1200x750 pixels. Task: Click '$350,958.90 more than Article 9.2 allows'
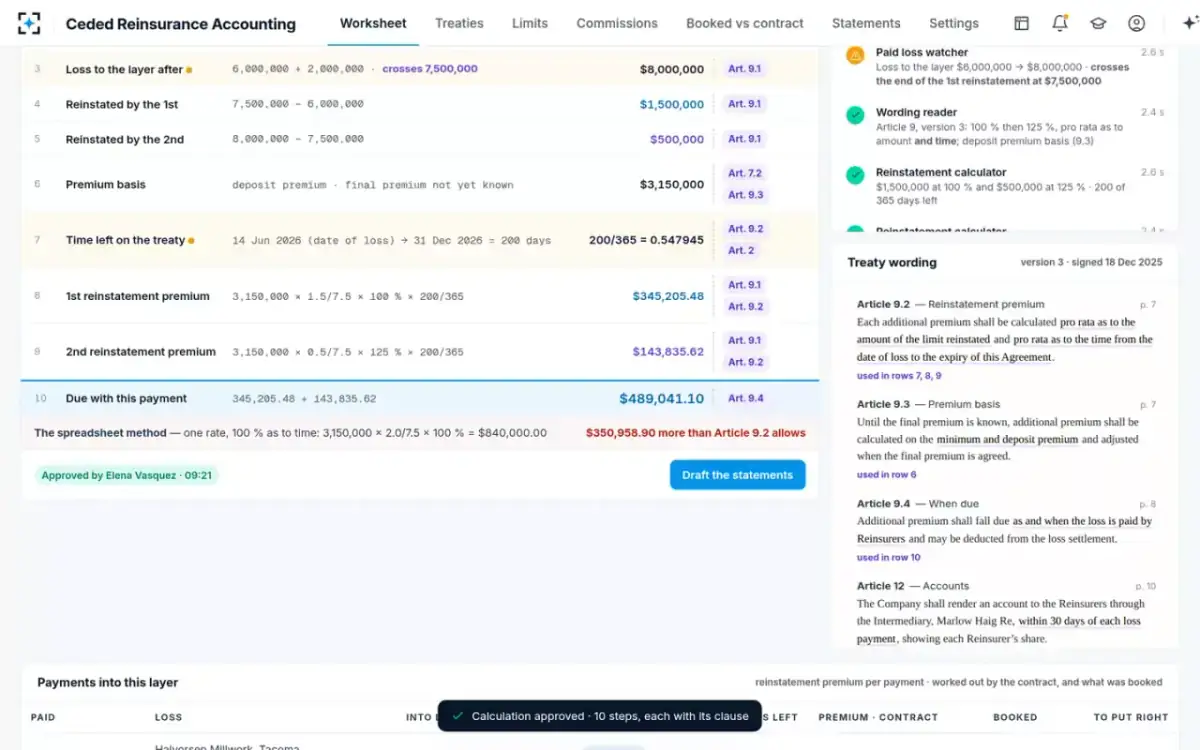[695, 433]
